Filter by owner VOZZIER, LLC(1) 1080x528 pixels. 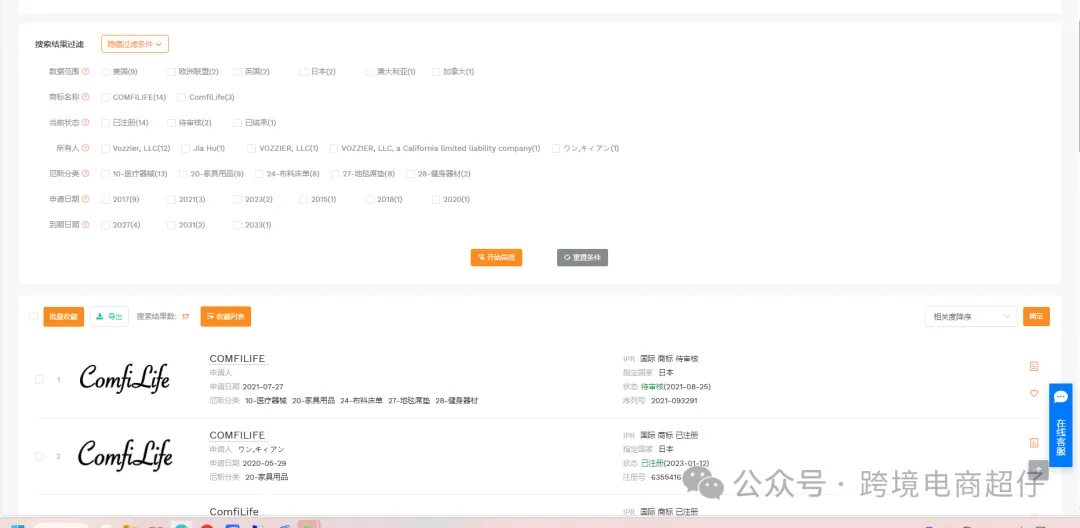[252, 148]
